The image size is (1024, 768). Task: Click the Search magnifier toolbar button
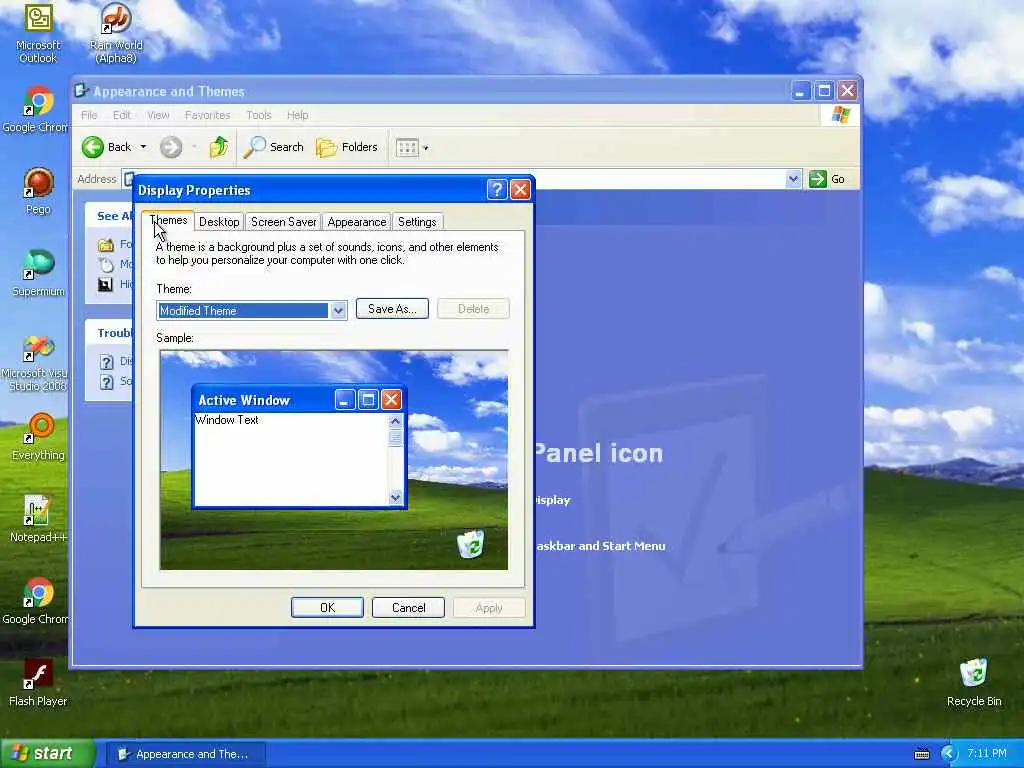(274, 147)
